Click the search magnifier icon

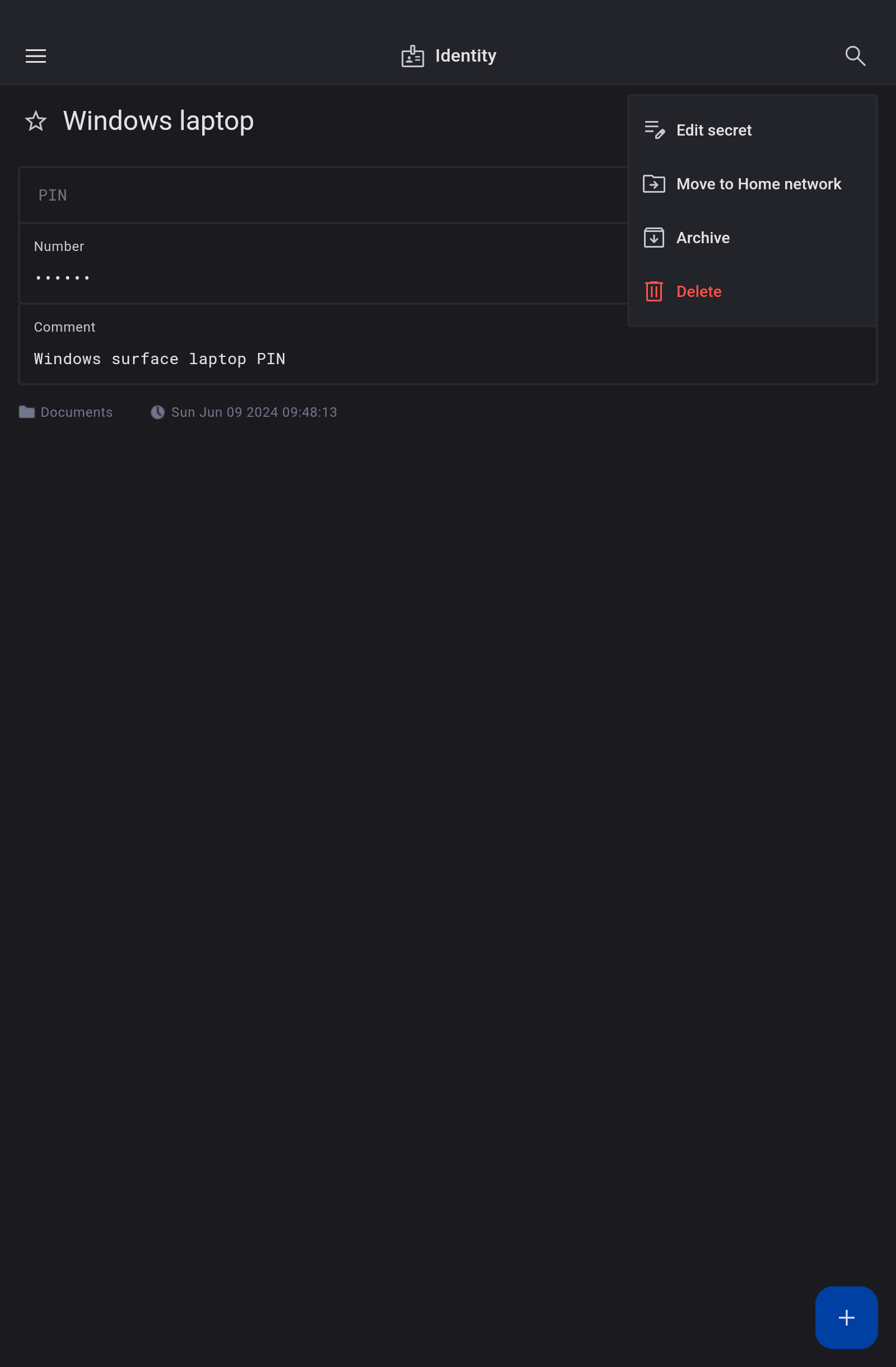click(855, 55)
